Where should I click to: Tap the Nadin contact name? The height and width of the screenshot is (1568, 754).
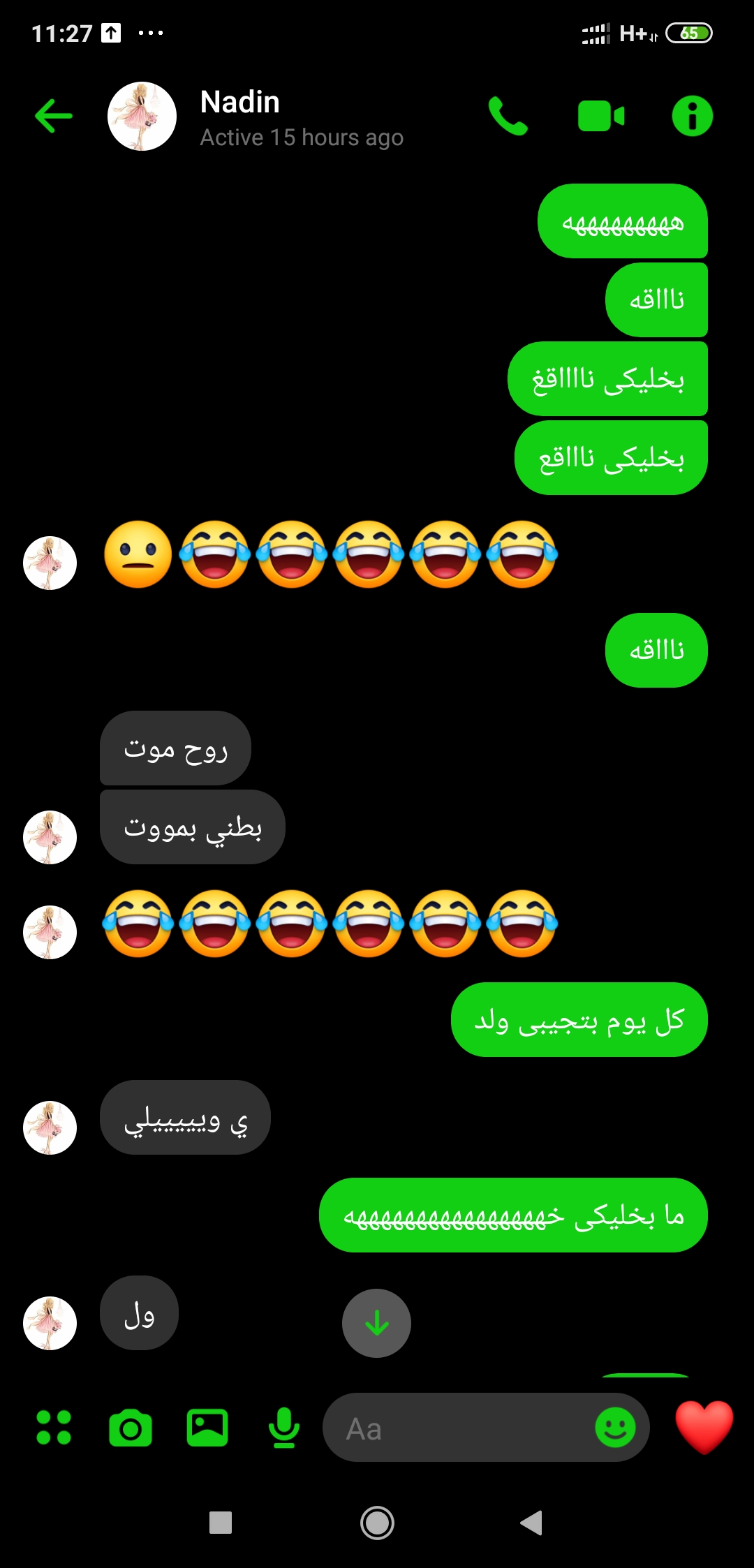(x=240, y=102)
